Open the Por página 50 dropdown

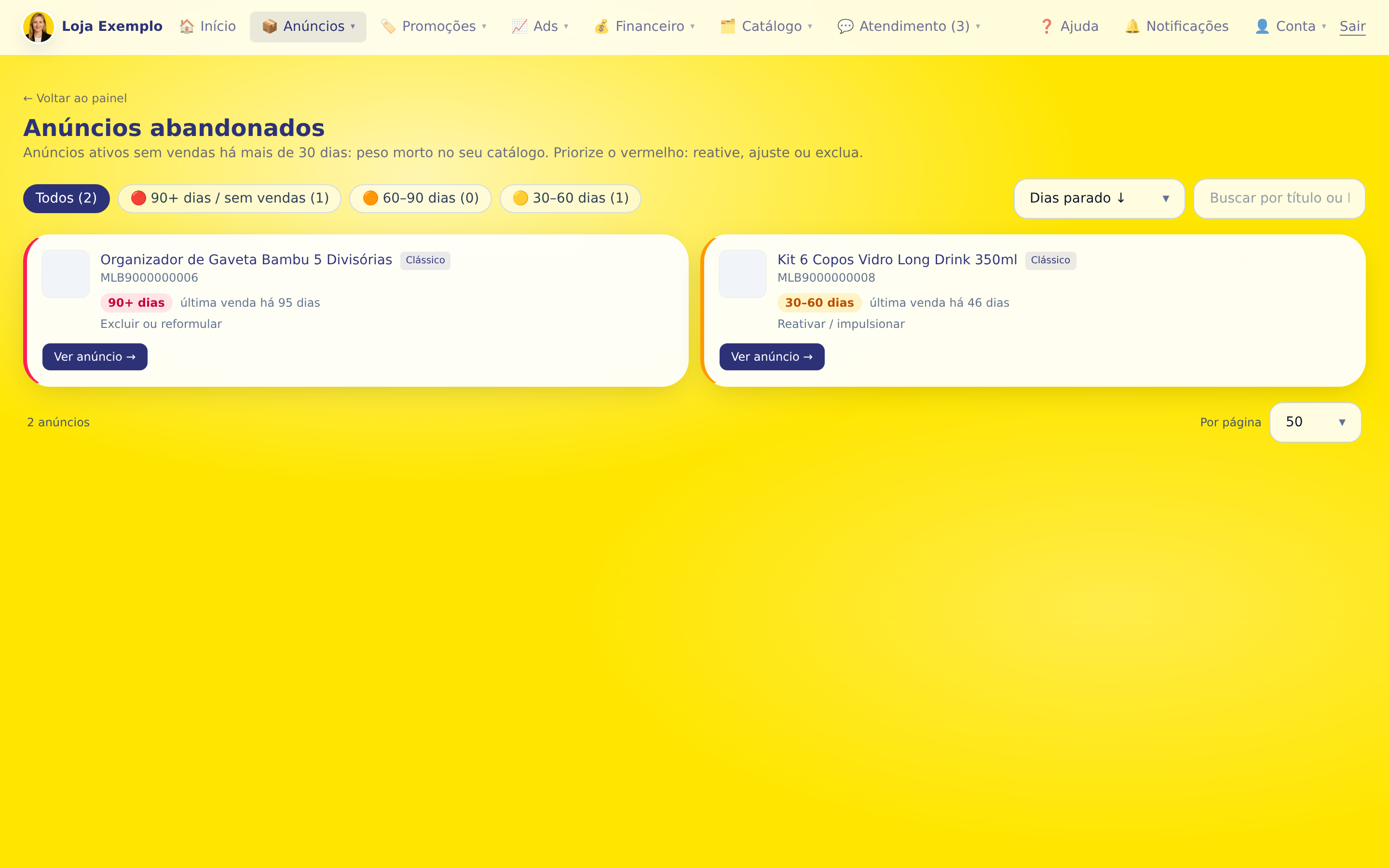coord(1315,422)
